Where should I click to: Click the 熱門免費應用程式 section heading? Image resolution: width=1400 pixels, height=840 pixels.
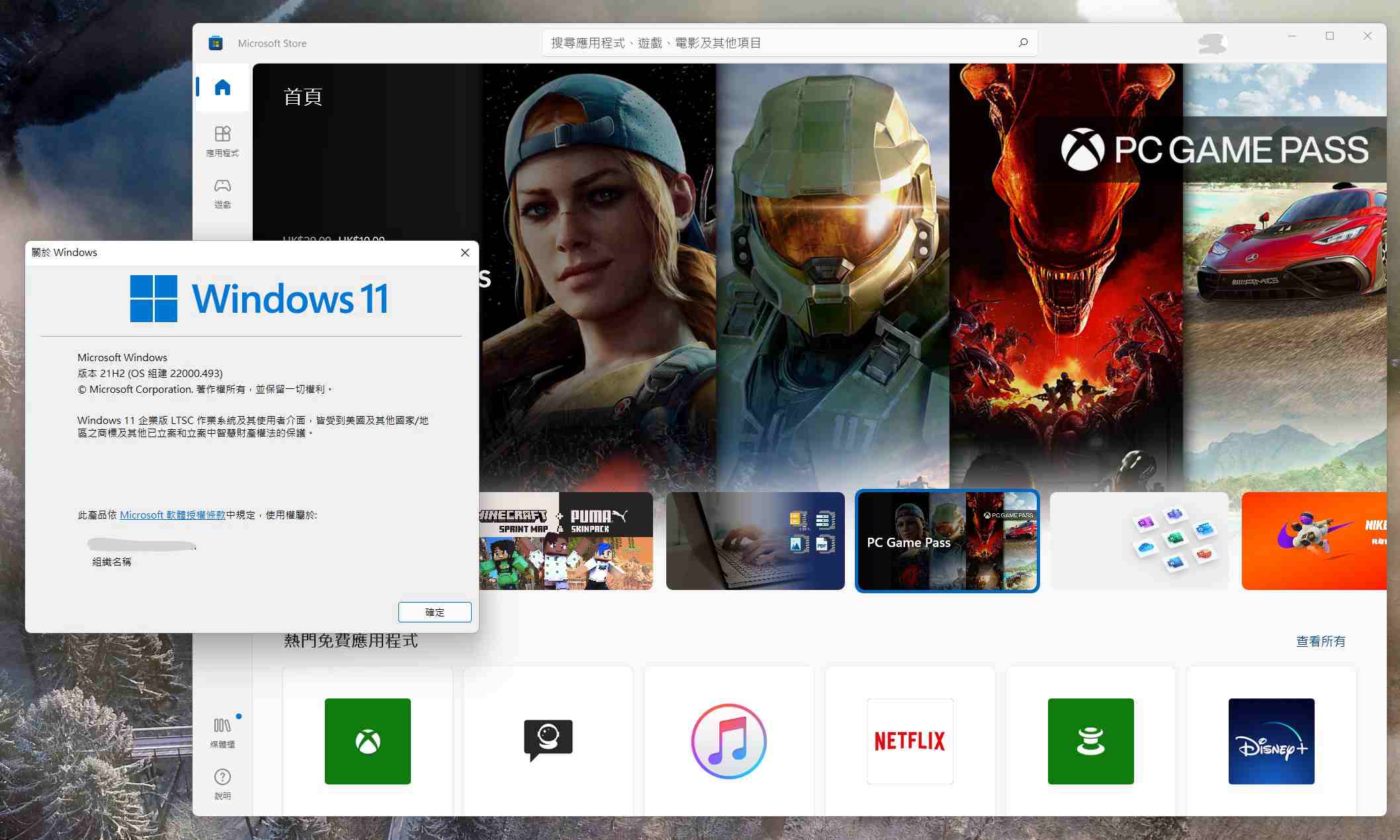(351, 640)
